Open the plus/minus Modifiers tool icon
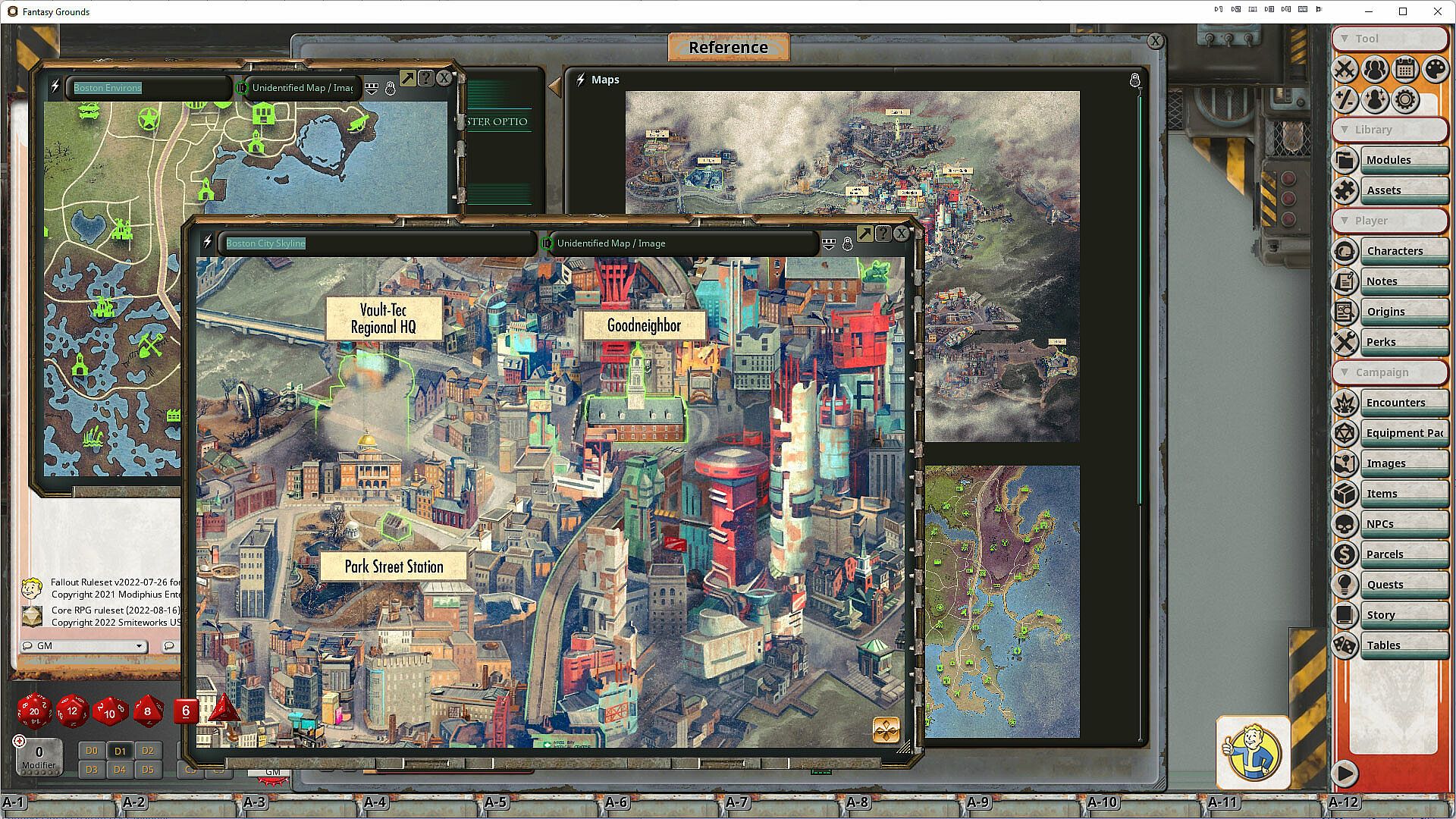This screenshot has height=819, width=1456. (x=1345, y=100)
